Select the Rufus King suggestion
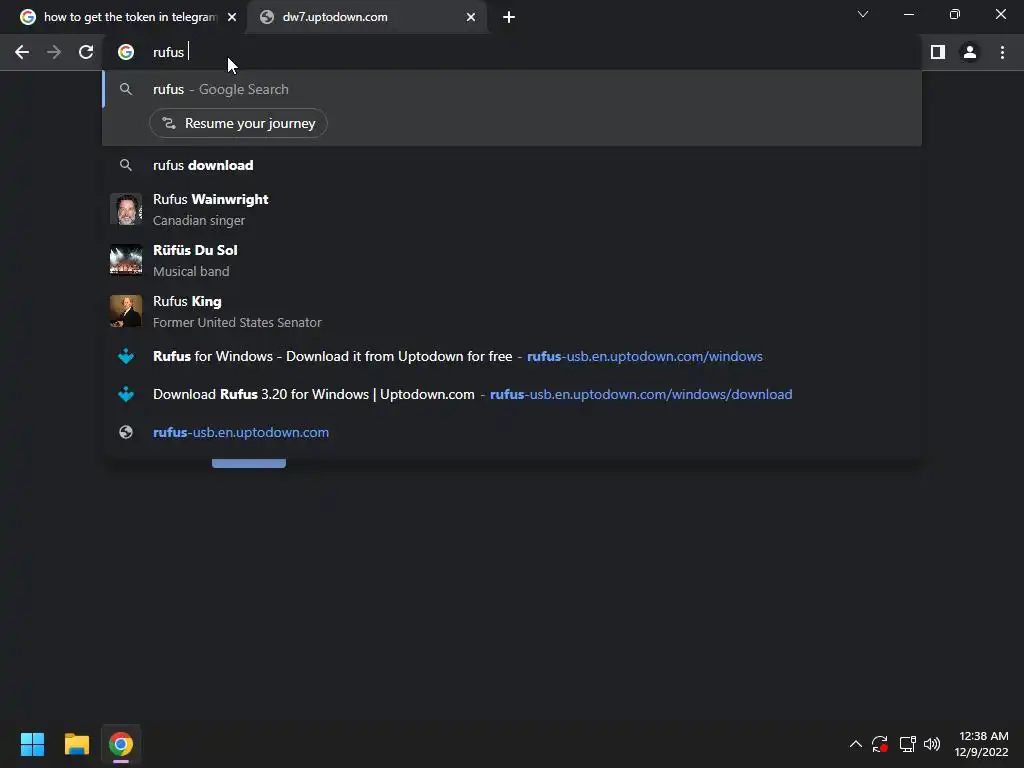The height and width of the screenshot is (768, 1024). tap(512, 312)
